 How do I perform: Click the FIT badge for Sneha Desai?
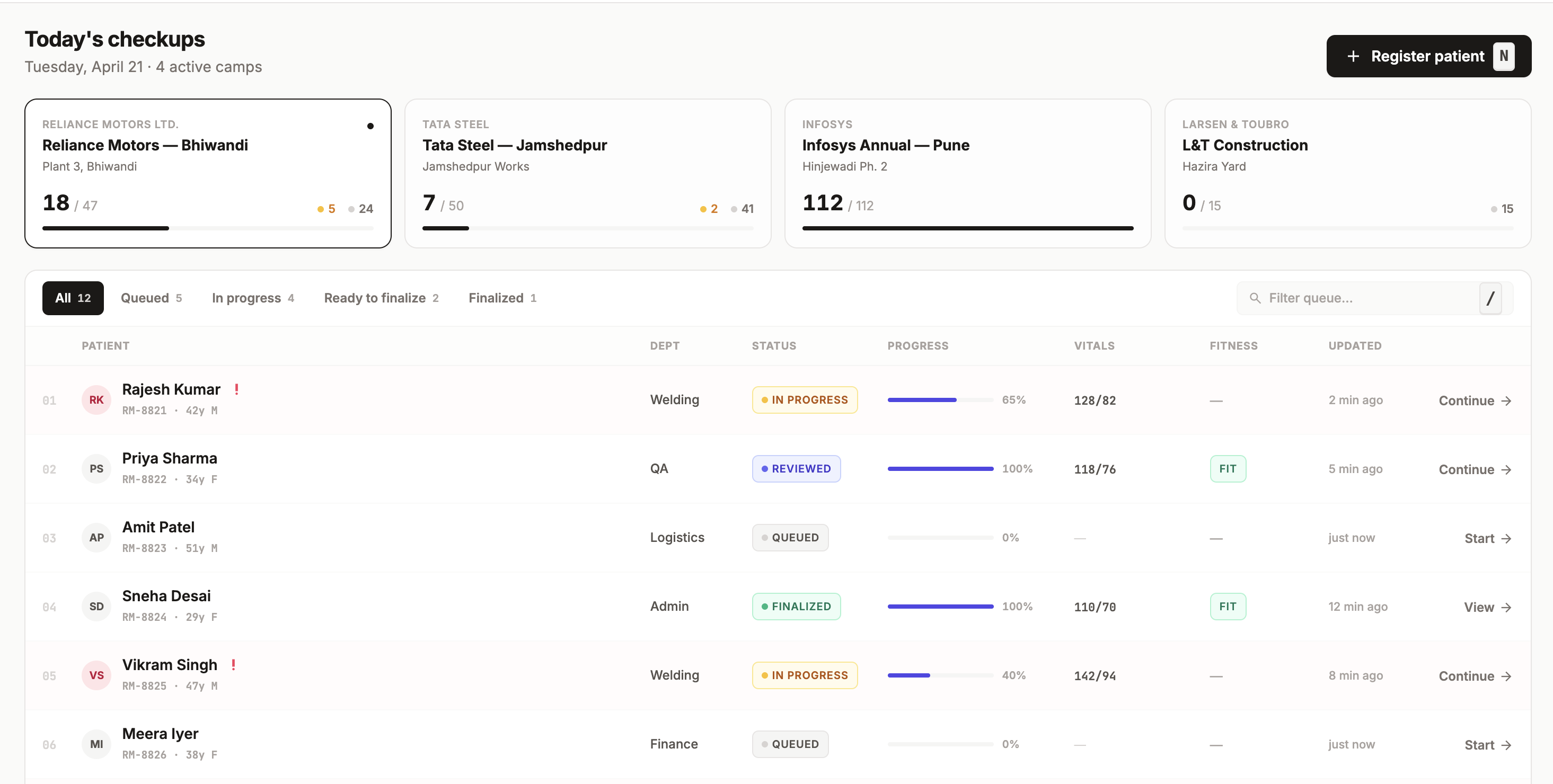1228,606
